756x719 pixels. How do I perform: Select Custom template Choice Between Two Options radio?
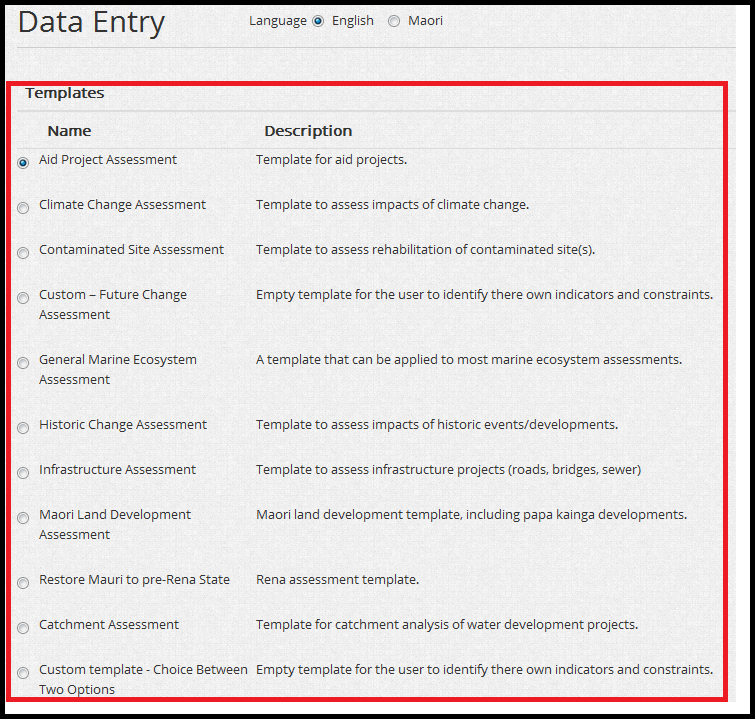pos(23,673)
